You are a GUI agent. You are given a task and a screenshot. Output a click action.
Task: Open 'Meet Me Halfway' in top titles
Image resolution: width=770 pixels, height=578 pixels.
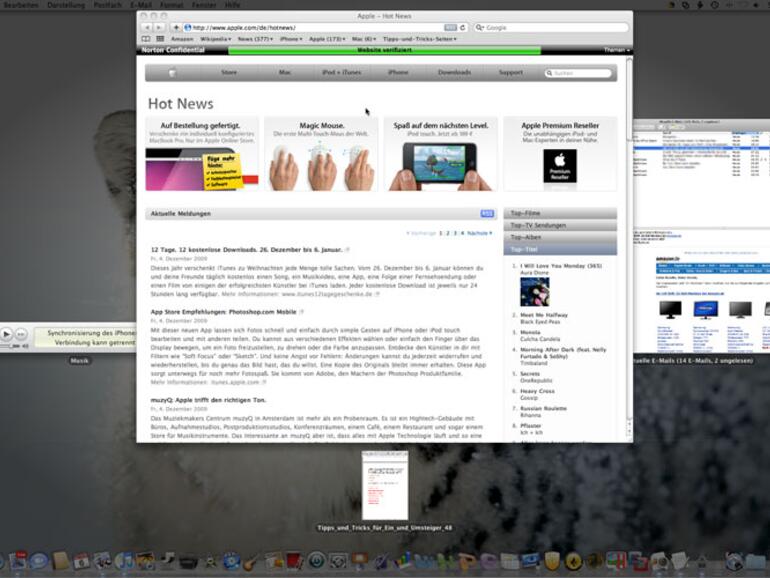(x=544, y=315)
